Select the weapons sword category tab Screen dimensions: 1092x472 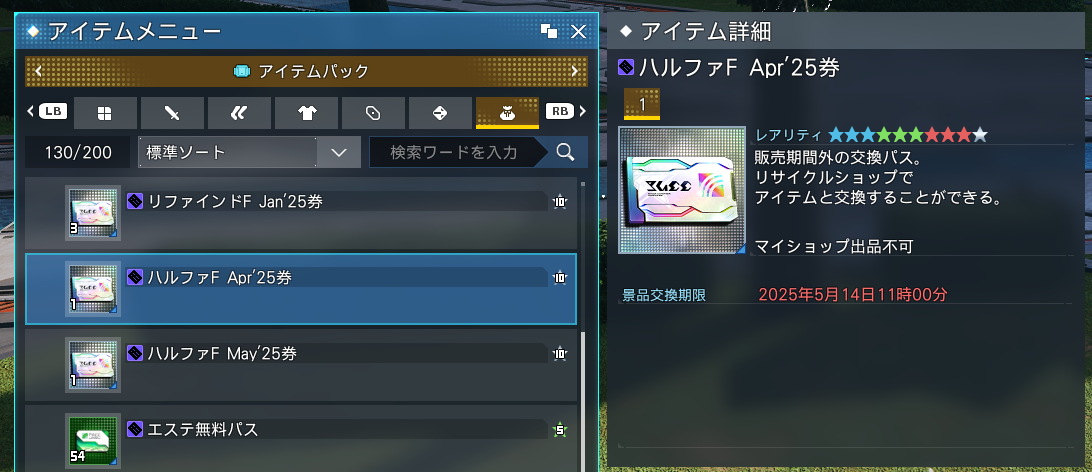pyautogui.click(x=172, y=113)
